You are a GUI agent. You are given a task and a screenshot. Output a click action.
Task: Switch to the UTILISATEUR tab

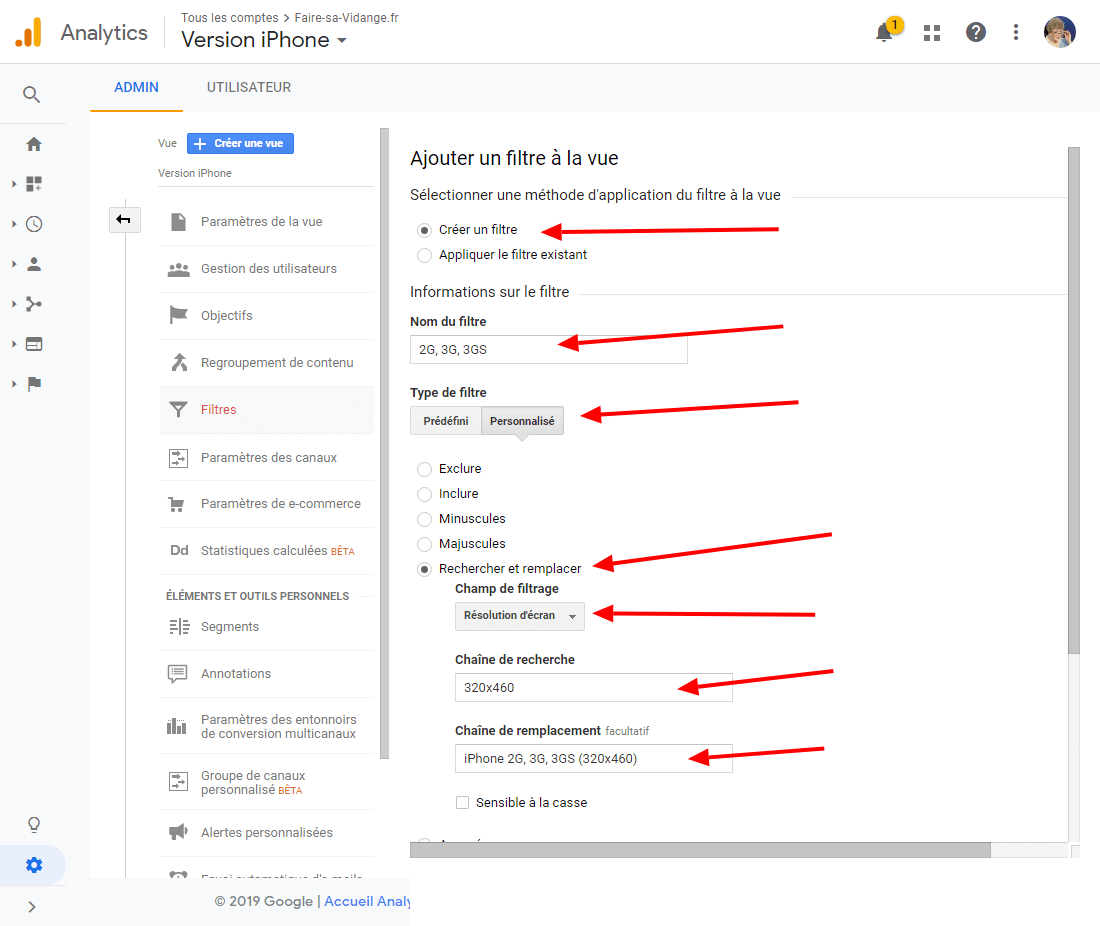248,88
